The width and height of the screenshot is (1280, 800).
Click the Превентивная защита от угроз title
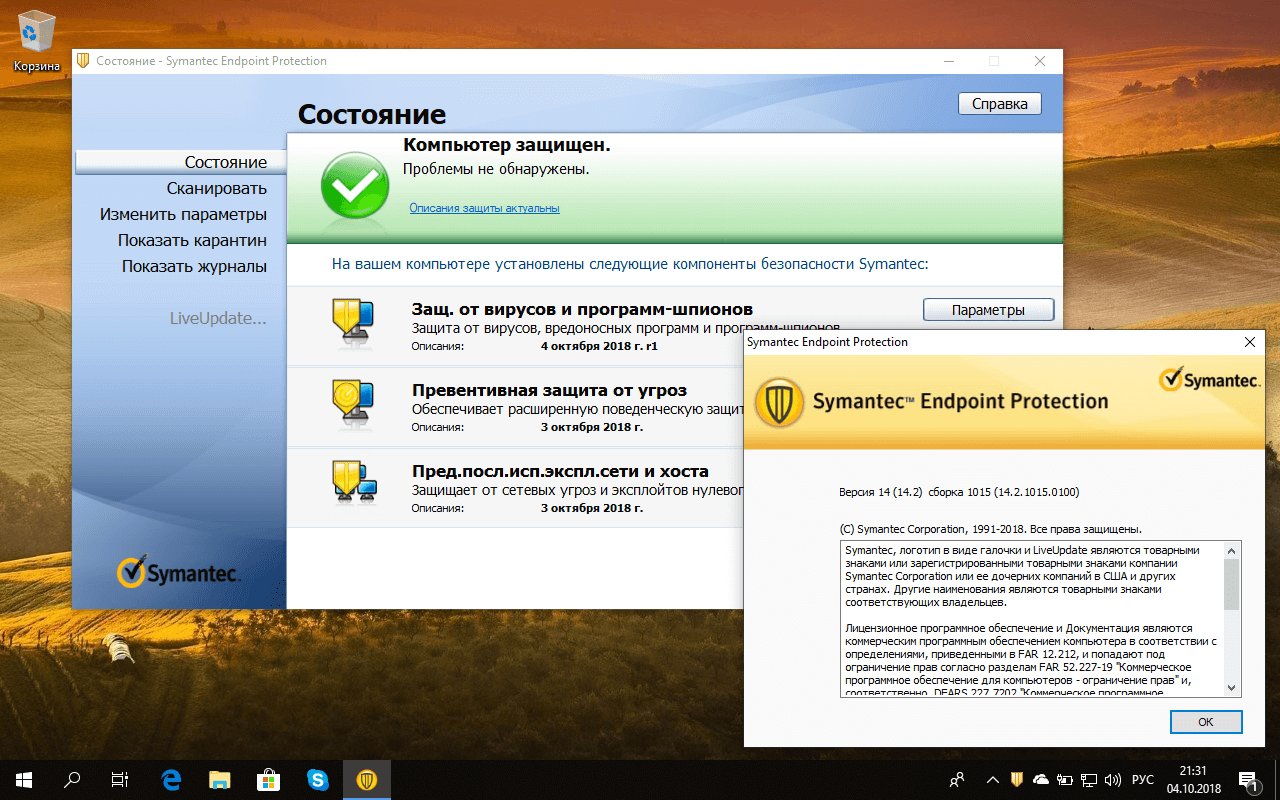click(549, 390)
